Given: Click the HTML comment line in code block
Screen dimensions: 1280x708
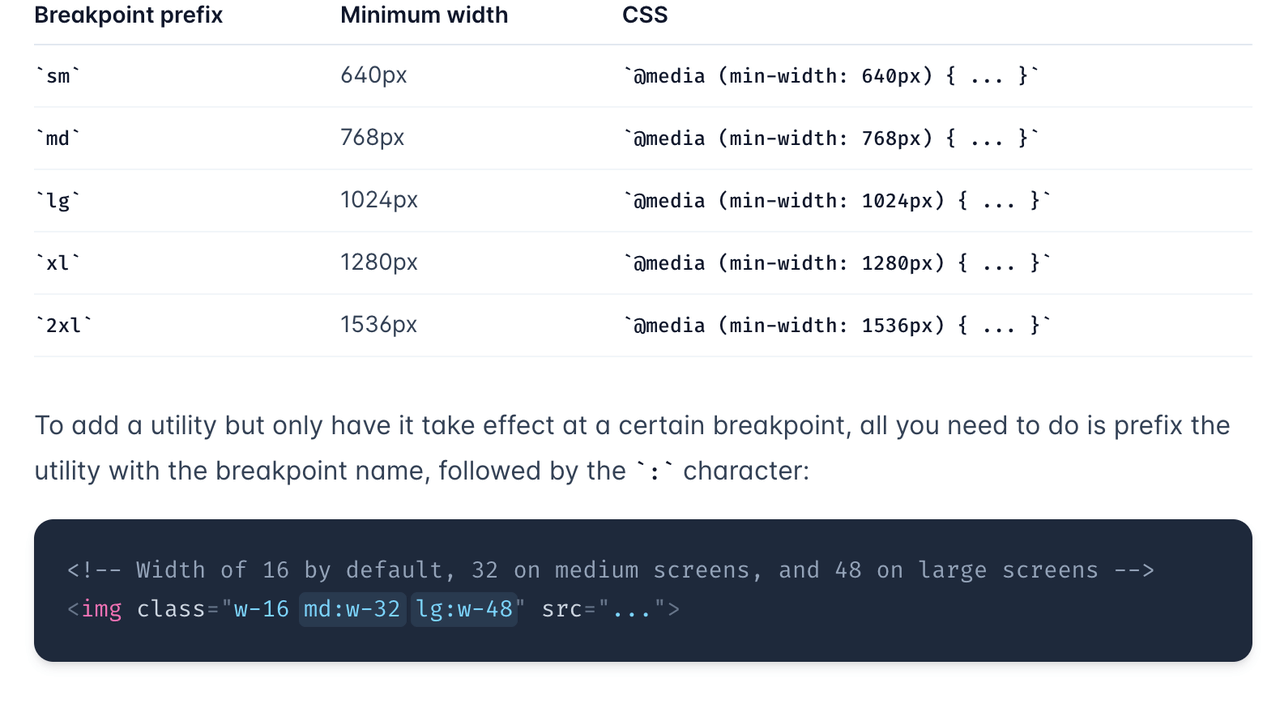Looking at the screenshot, I should pyautogui.click(x=611, y=570).
